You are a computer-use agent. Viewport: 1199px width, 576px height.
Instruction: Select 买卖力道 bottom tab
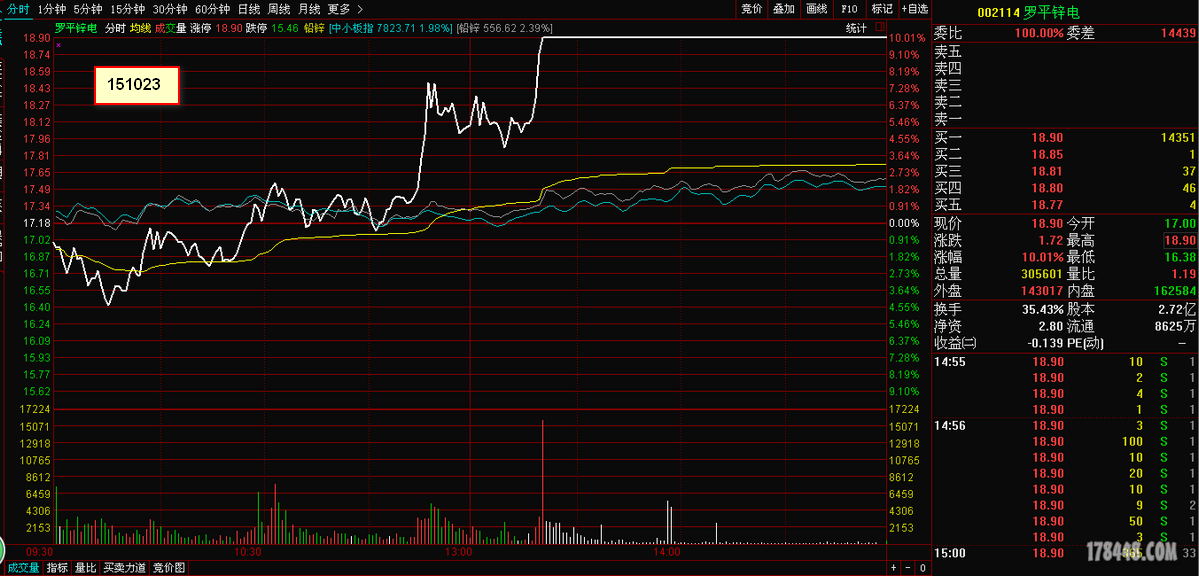click(125, 568)
